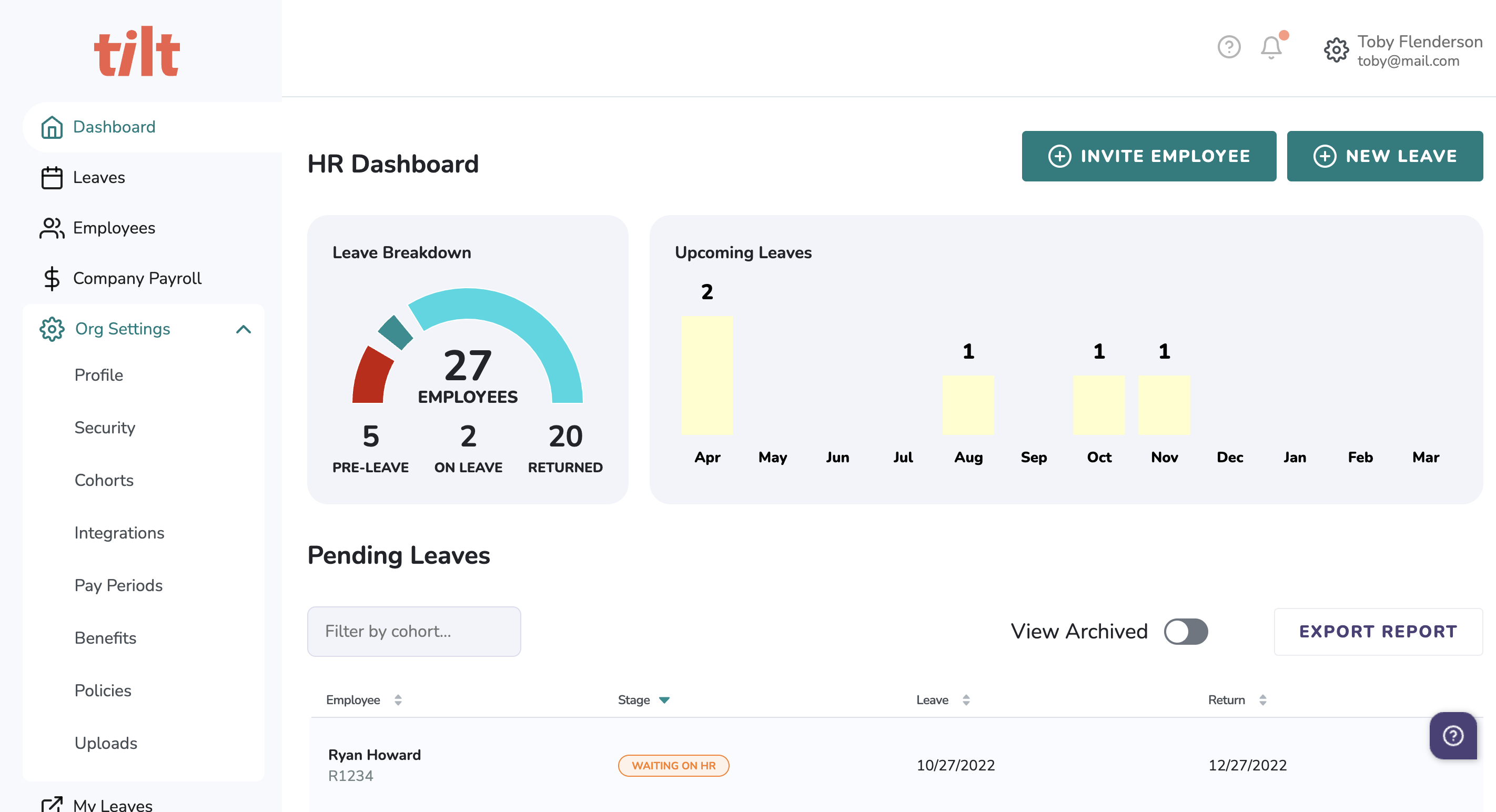Click the settings gear next to Toby Flenderson
The height and width of the screenshot is (812, 1496).
(1336, 50)
